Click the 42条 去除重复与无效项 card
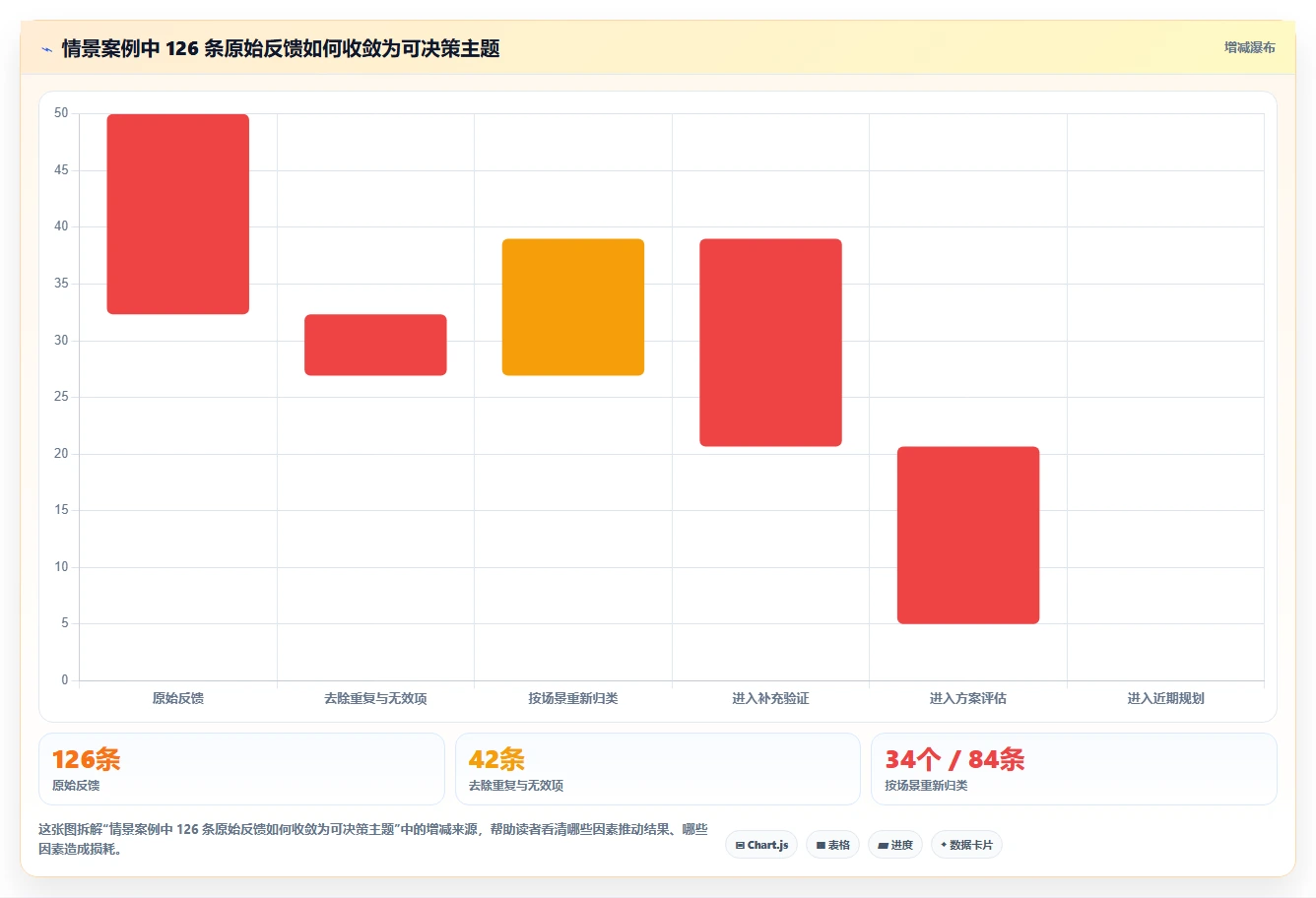Screen dimensions: 1316x898 point(658,769)
